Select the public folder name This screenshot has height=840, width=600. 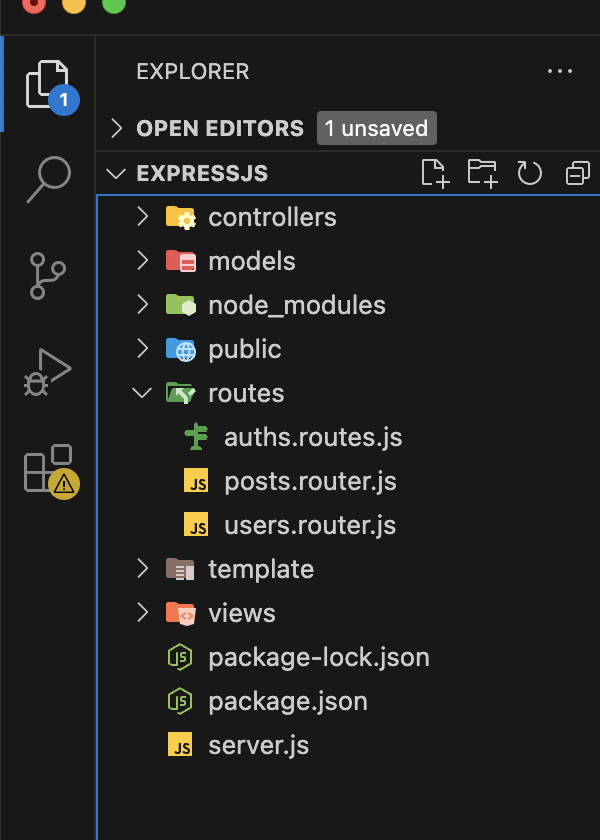(245, 350)
